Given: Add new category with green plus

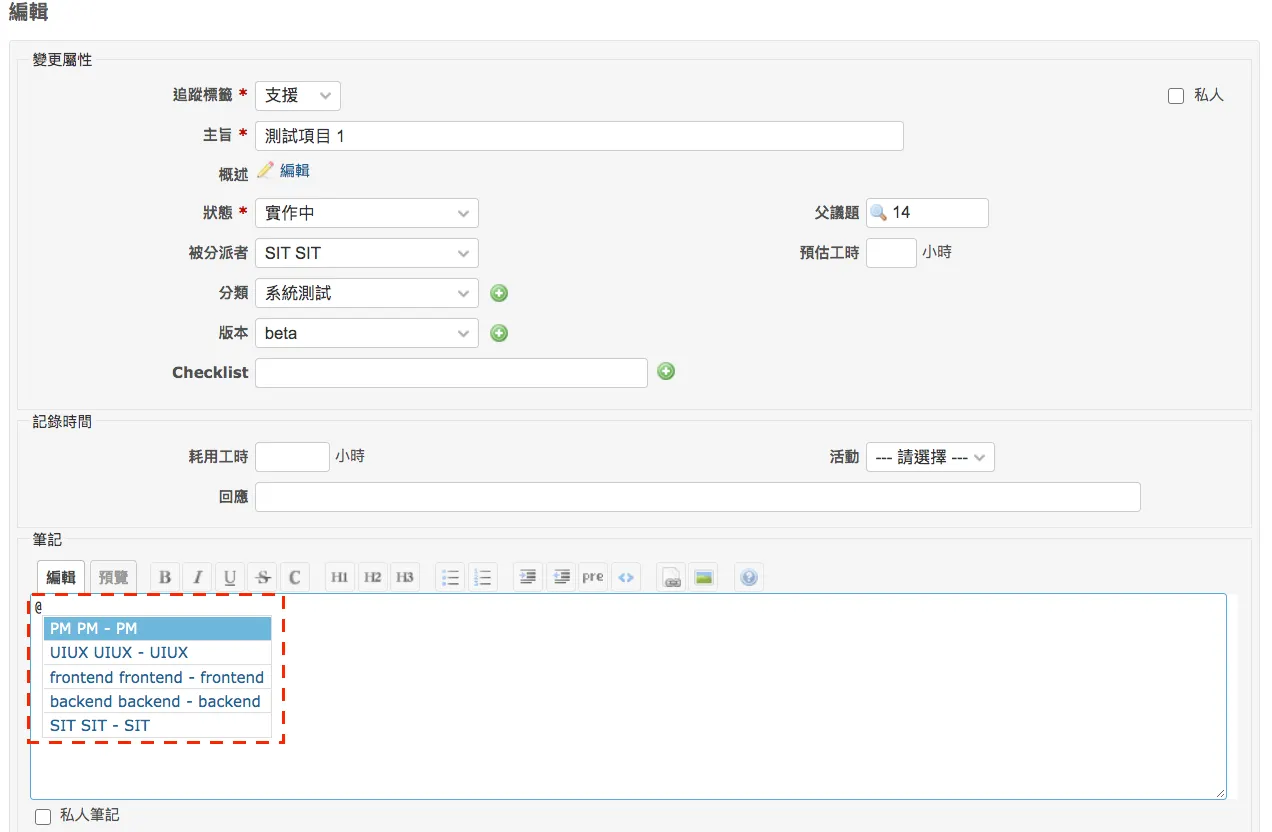Looking at the screenshot, I should [x=499, y=293].
